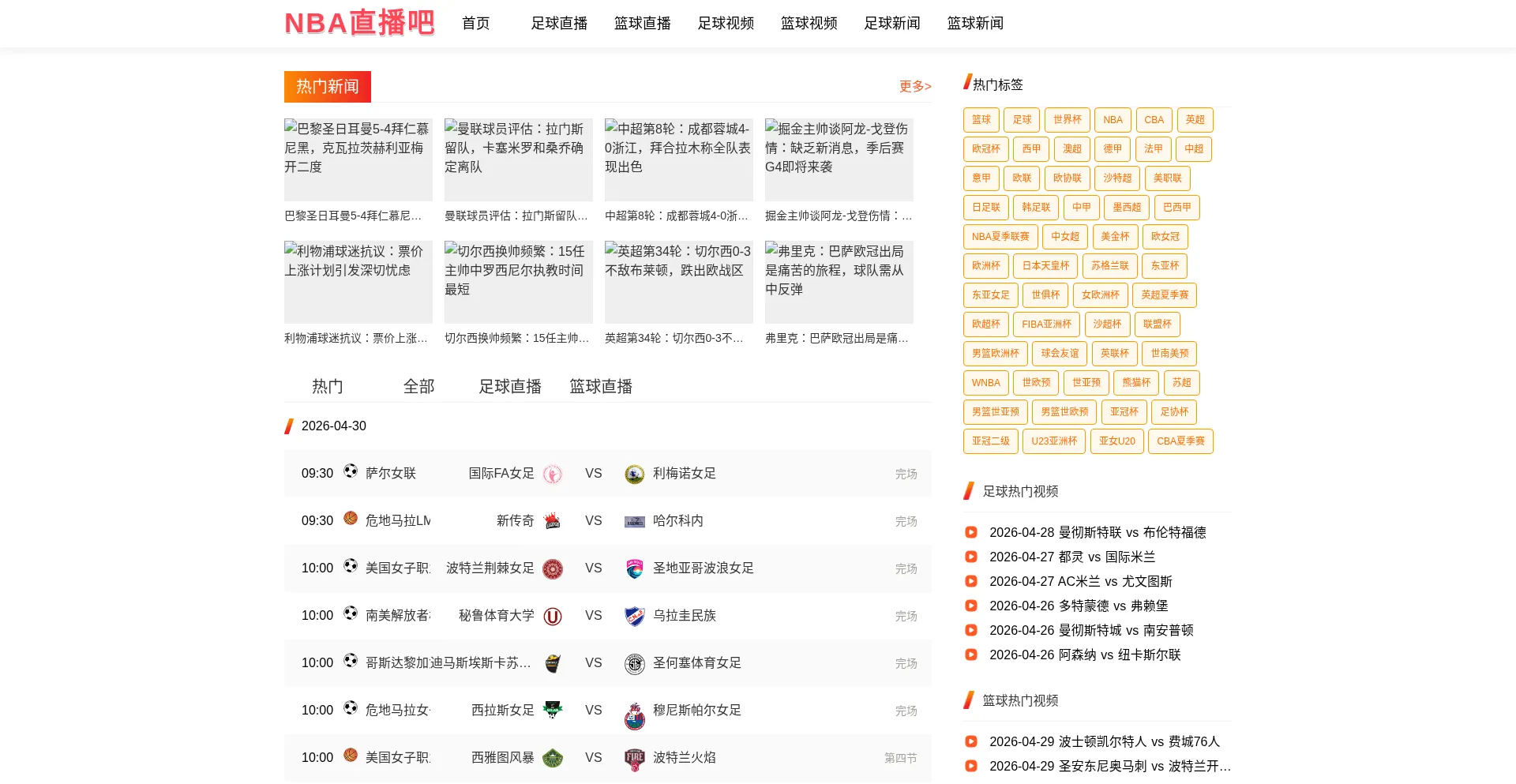The height and width of the screenshot is (784, 1516).
Task: Open 圣安东尼奥马刺 vs 波特兰 video link
Action: click(x=1110, y=766)
